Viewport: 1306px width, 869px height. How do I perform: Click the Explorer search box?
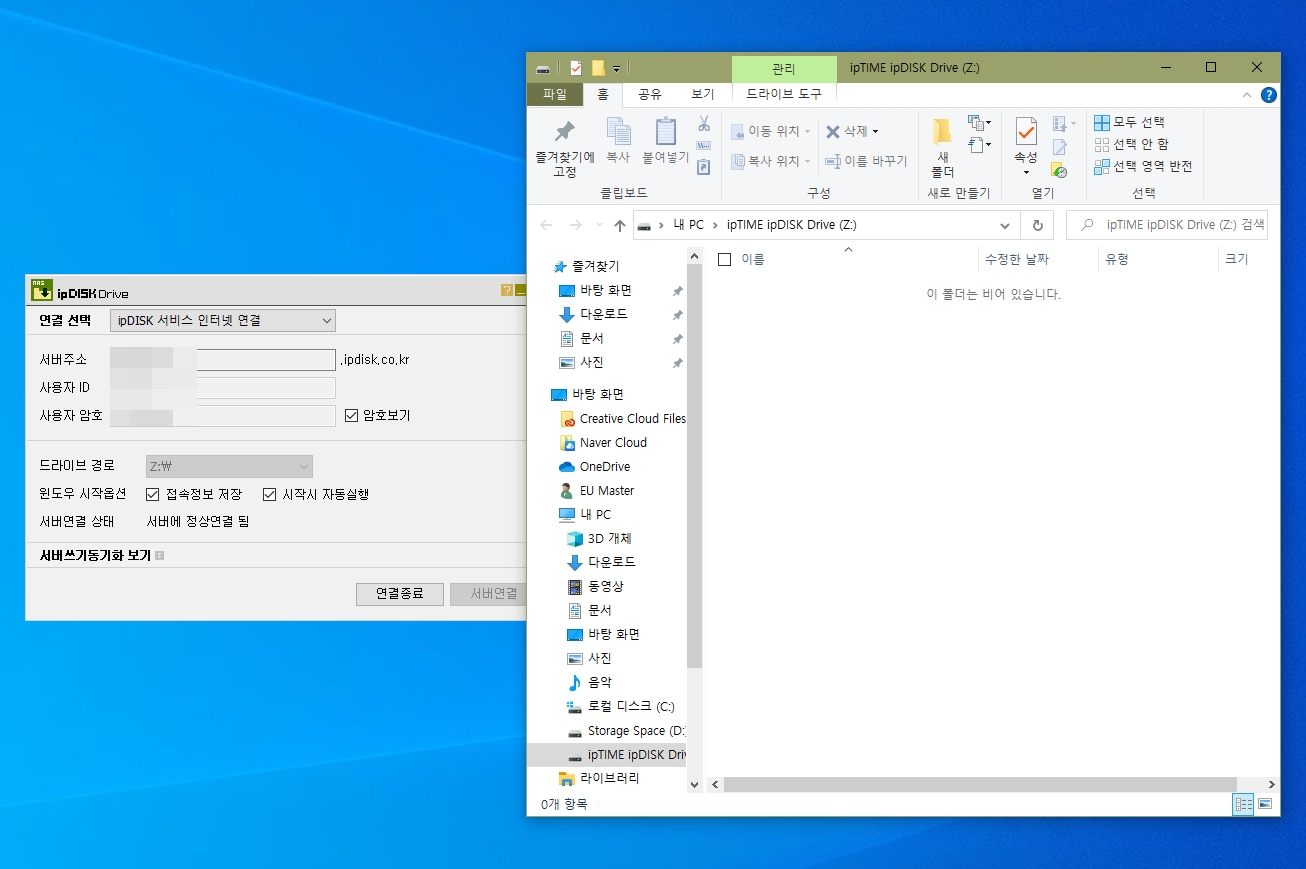coord(1167,225)
